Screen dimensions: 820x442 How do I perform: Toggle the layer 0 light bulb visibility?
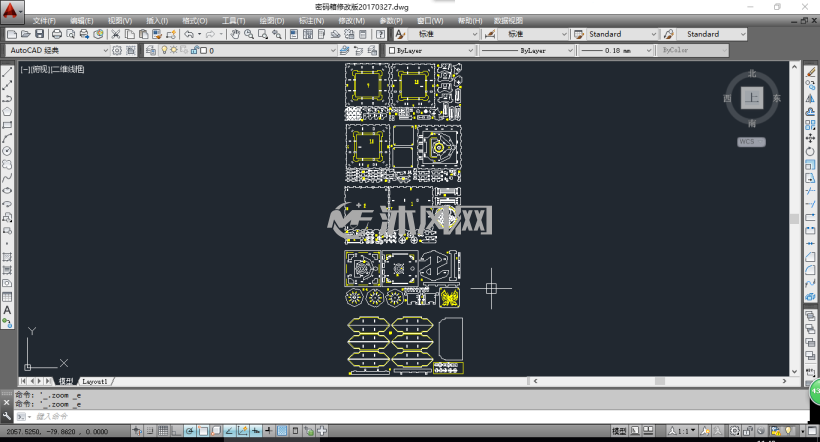pos(165,50)
